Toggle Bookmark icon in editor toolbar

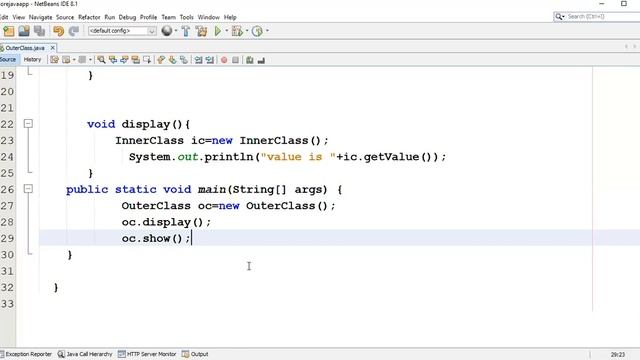[184, 60]
